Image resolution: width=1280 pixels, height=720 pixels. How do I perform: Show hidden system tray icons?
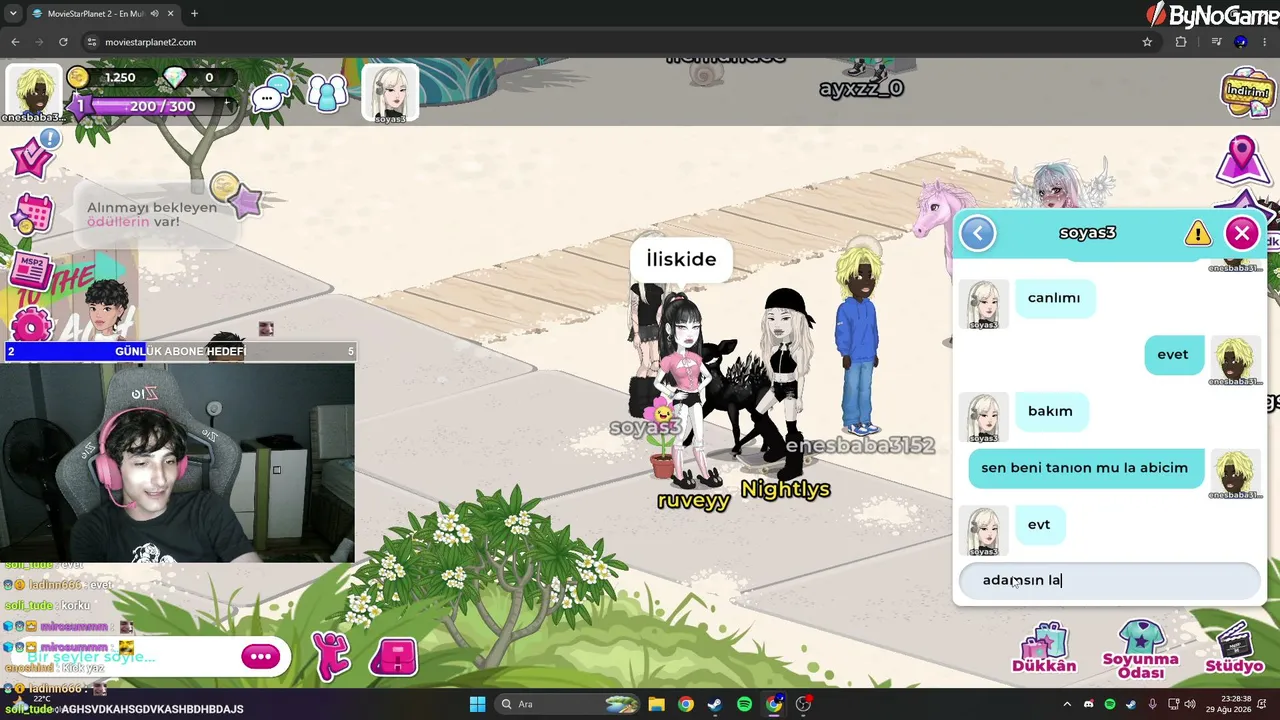pos(1067,704)
